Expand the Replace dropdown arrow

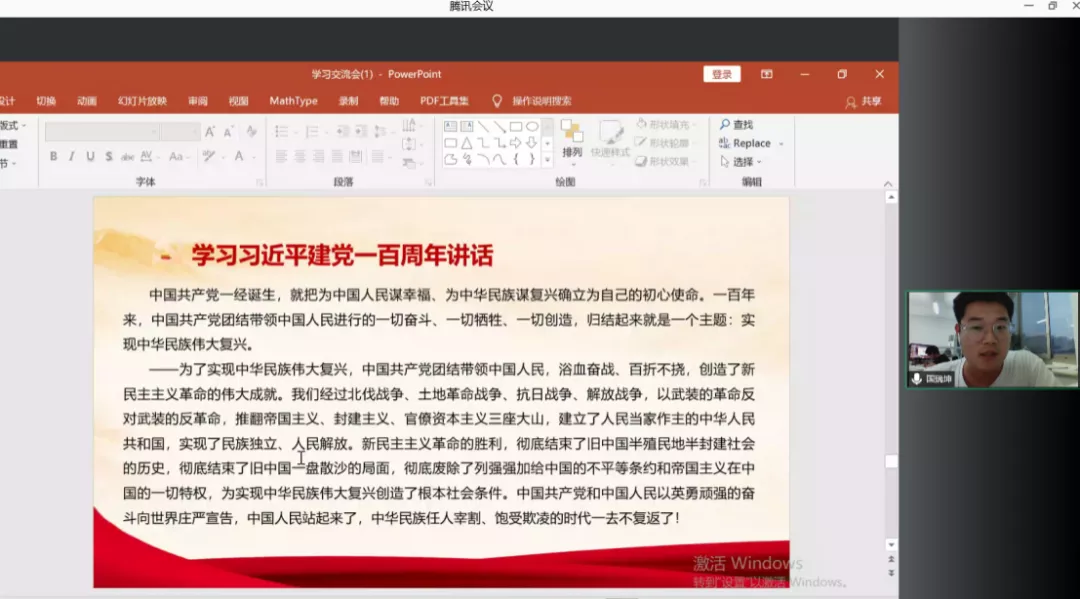pyautogui.click(x=781, y=144)
